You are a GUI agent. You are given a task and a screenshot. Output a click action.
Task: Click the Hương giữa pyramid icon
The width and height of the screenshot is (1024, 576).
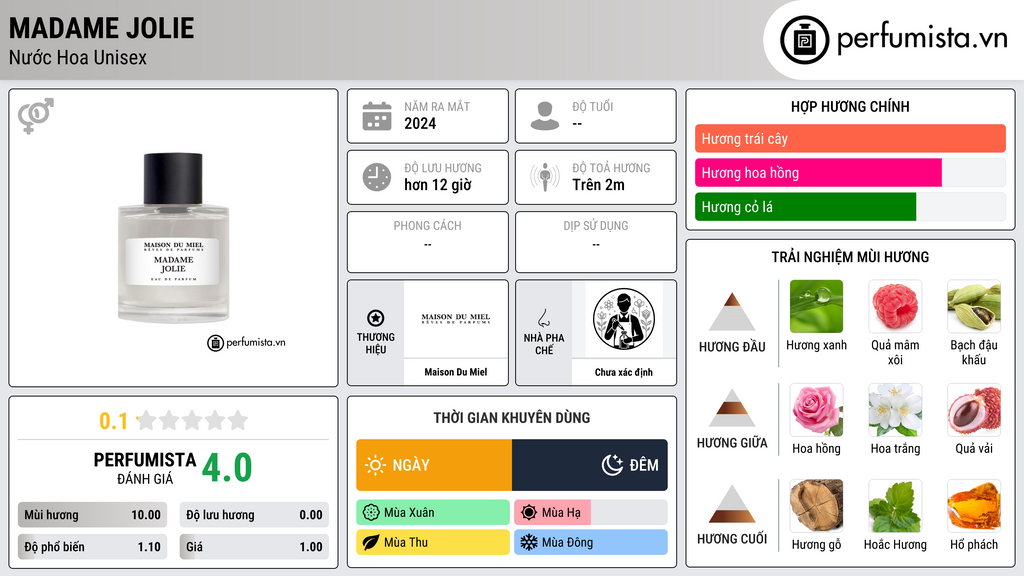[x=732, y=408]
